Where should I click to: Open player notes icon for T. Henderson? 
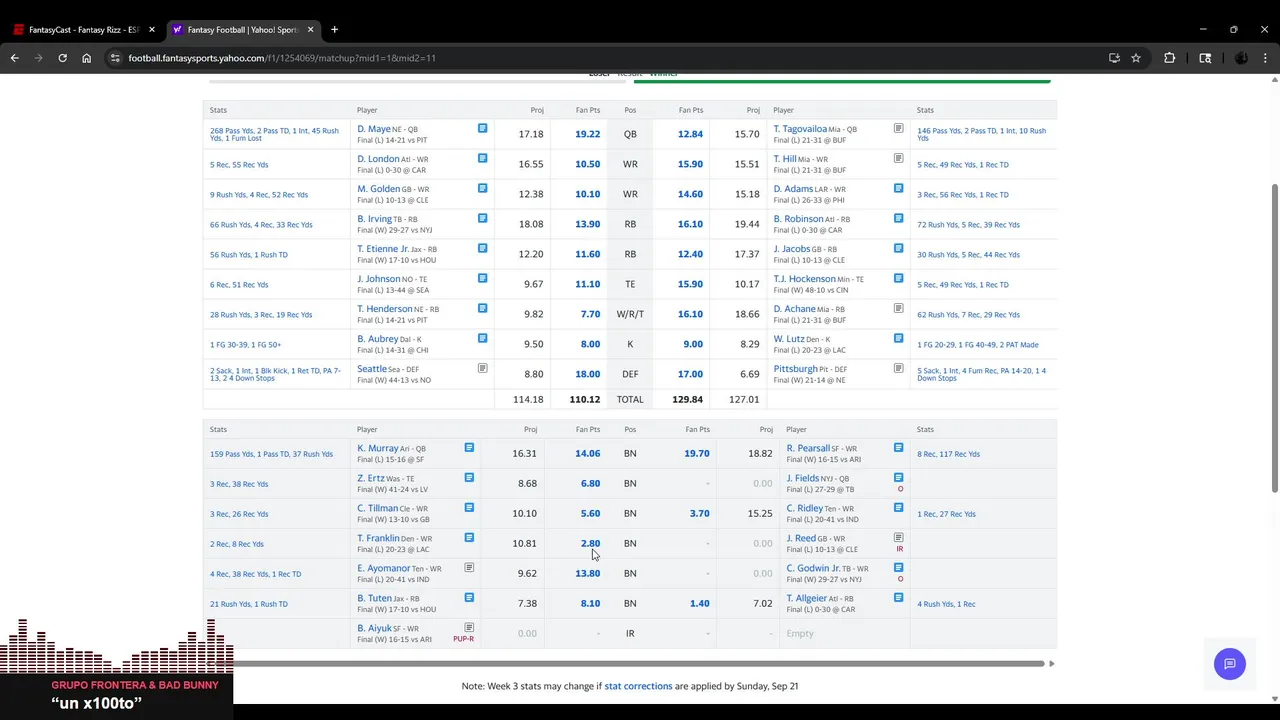pyautogui.click(x=482, y=308)
